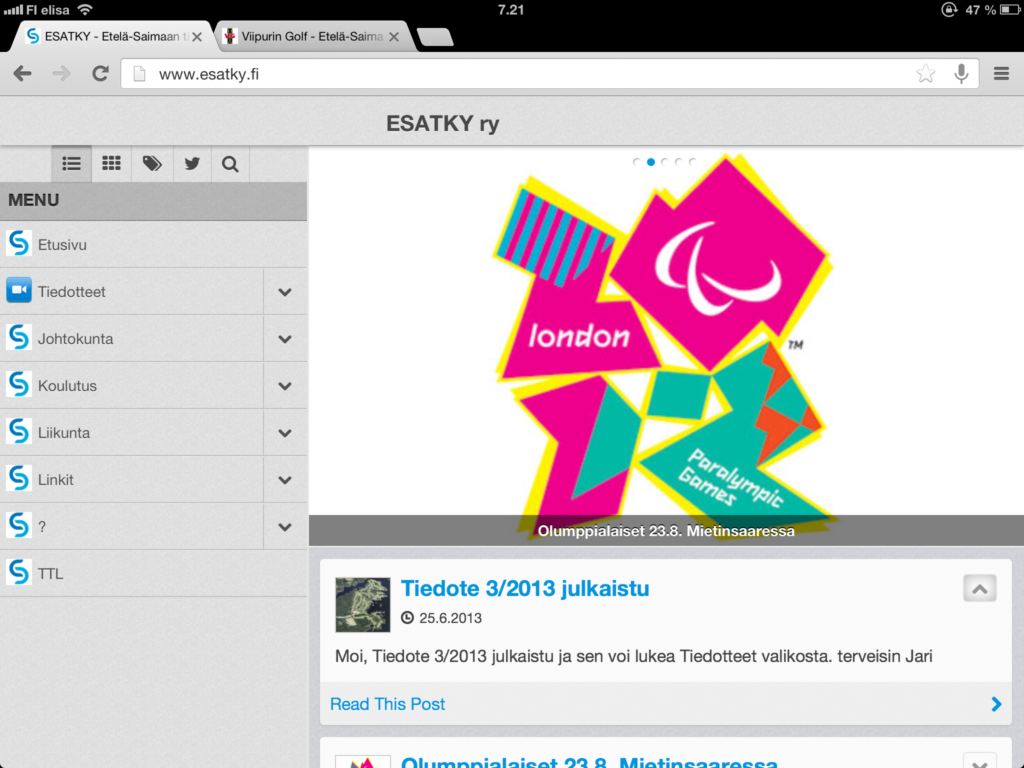1024x768 pixels.
Task: Switch to grid view layout
Action: (x=111, y=163)
